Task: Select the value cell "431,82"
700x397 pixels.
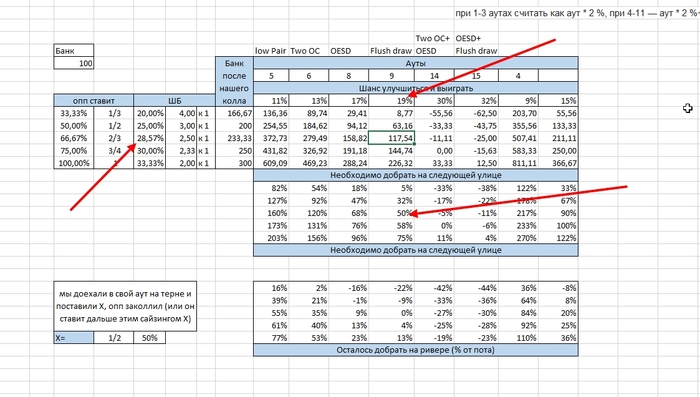Action: [x=271, y=150]
